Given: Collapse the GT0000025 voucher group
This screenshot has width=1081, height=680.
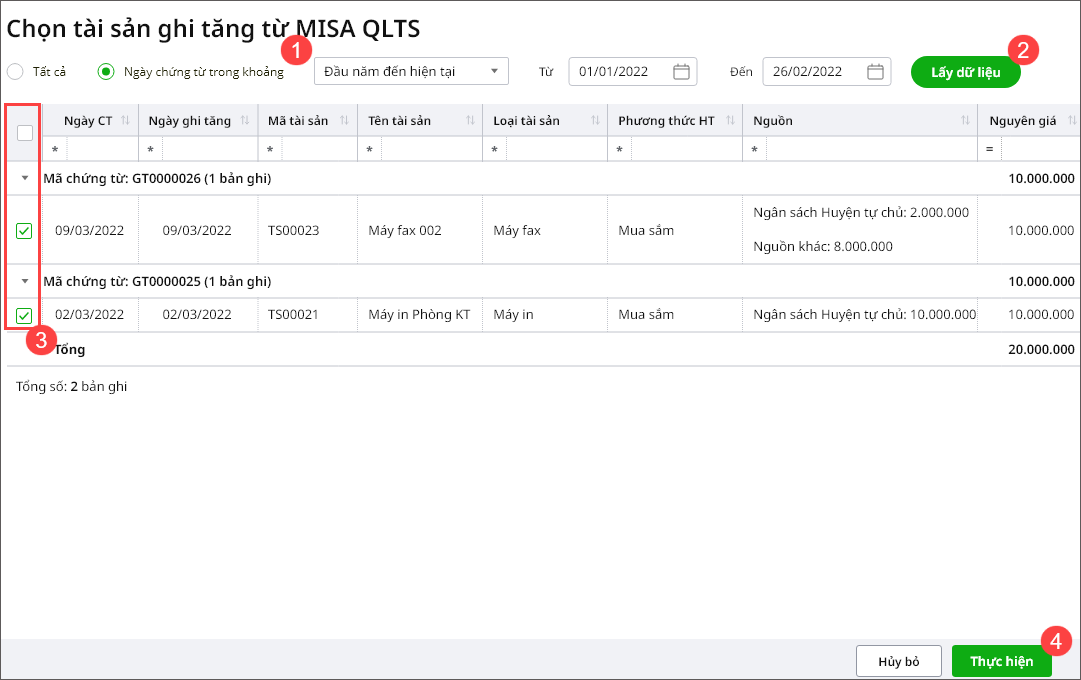Looking at the screenshot, I should (25, 282).
